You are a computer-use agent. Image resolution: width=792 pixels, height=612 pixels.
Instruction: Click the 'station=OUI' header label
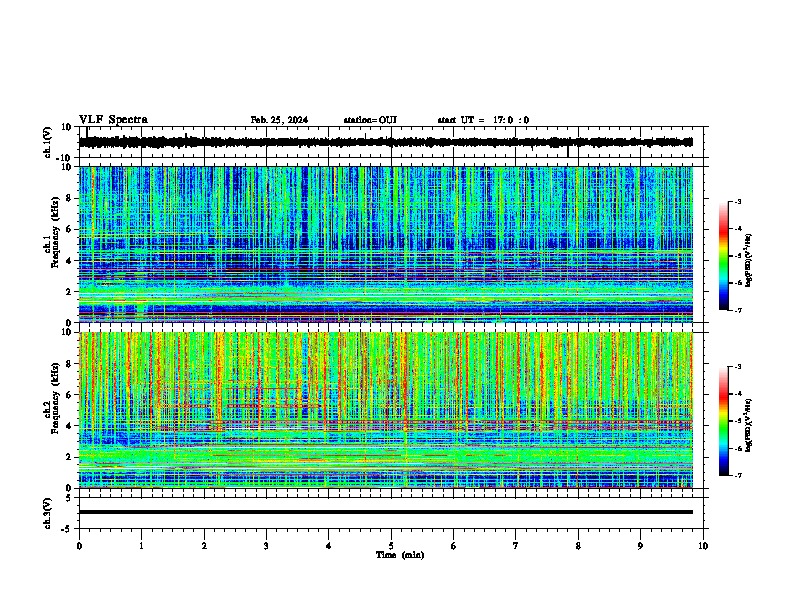point(370,120)
